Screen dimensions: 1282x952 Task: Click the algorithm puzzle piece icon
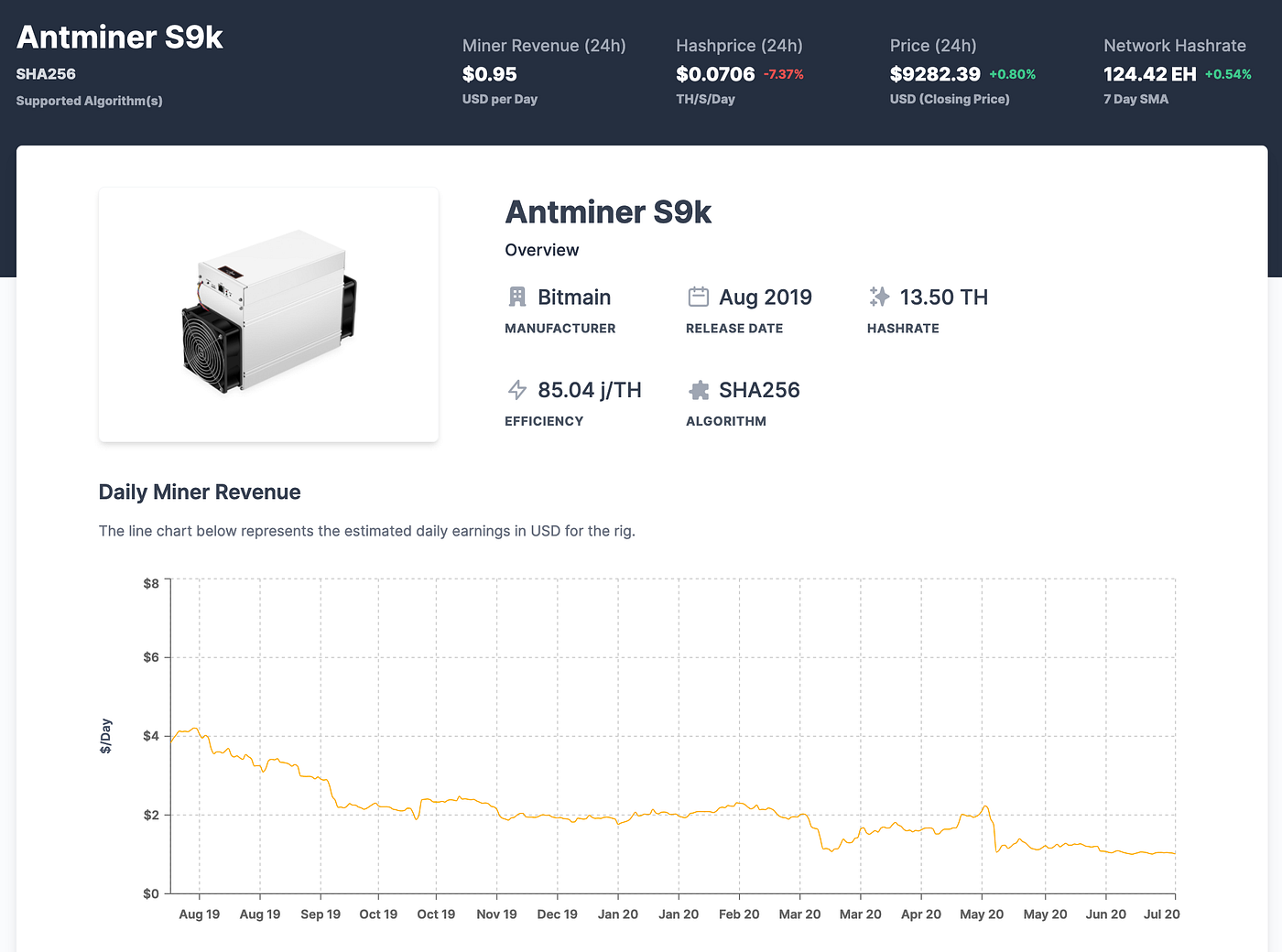point(699,390)
